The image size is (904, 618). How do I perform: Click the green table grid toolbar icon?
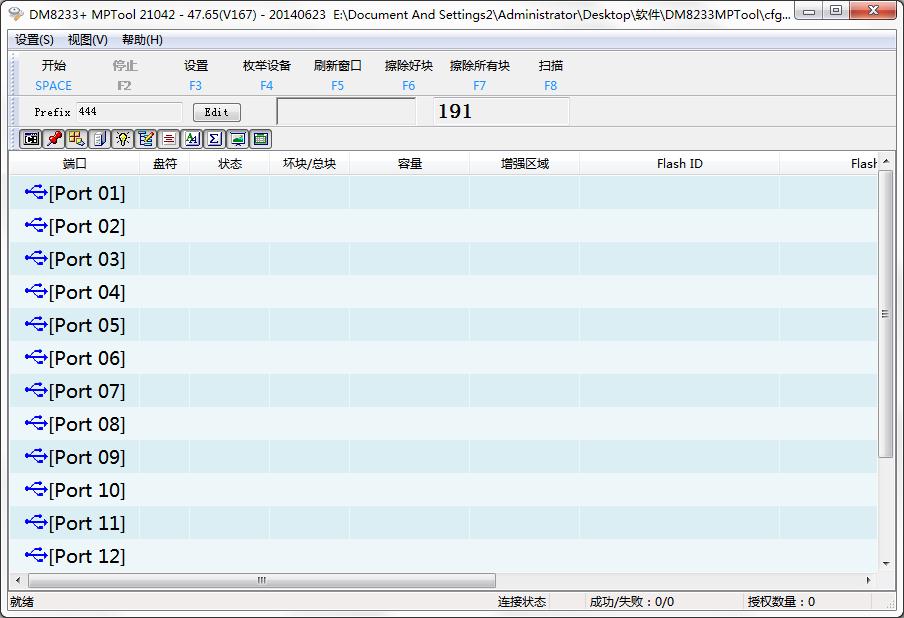pyautogui.click(x=261, y=139)
